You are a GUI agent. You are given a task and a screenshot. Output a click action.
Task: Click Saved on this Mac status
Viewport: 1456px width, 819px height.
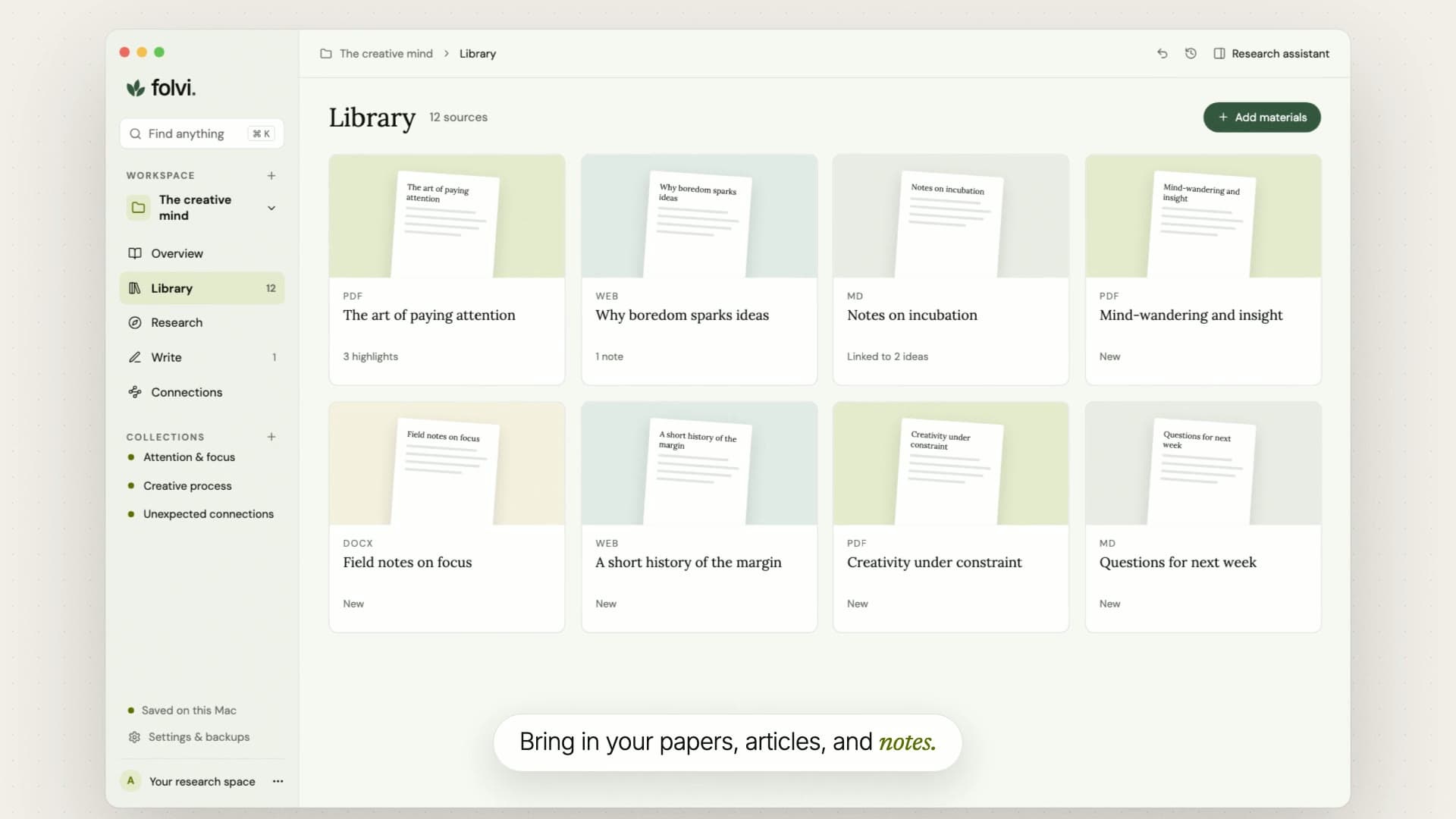pyautogui.click(x=182, y=711)
